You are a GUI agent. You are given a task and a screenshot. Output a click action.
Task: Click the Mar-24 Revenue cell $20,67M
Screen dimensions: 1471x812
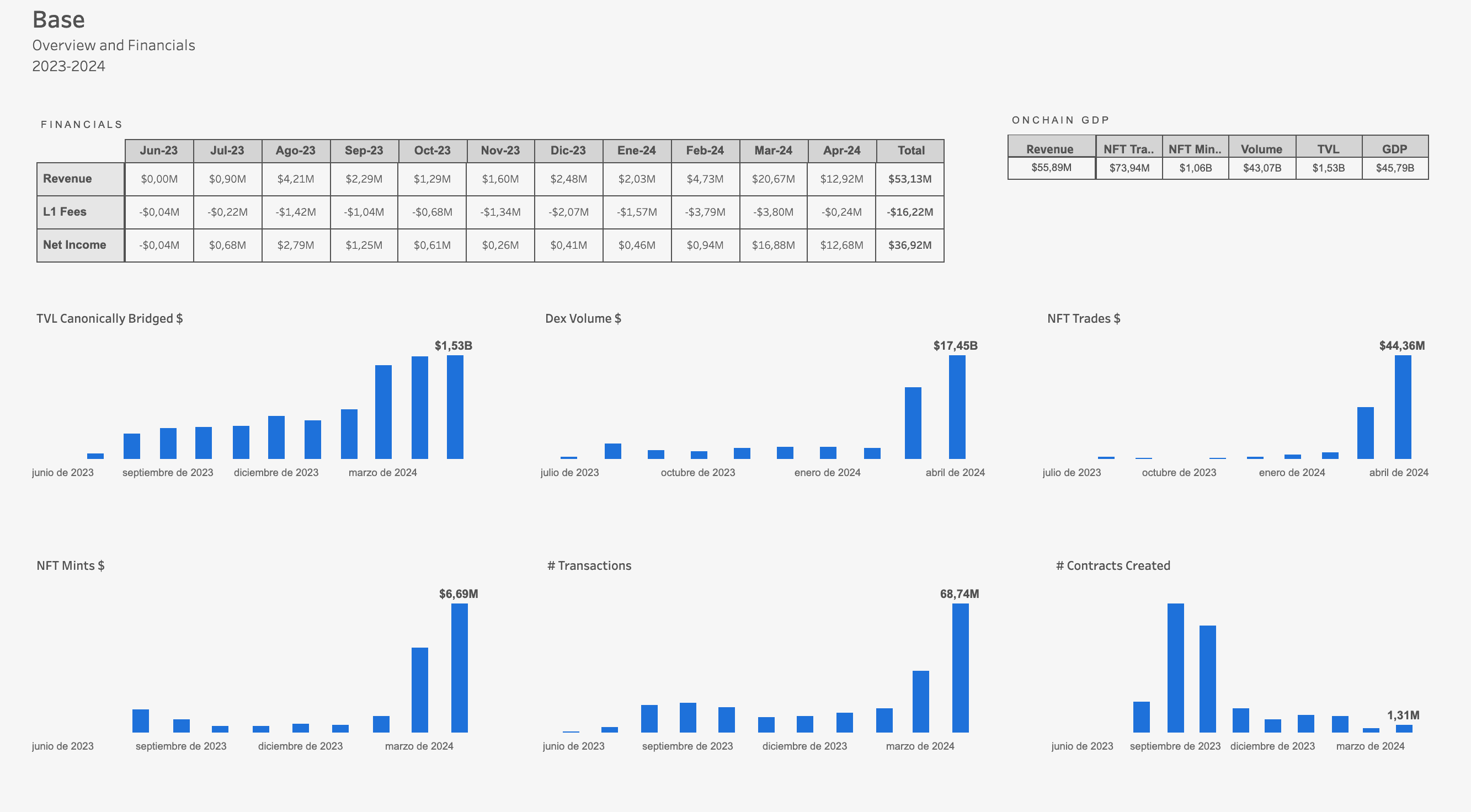point(773,179)
